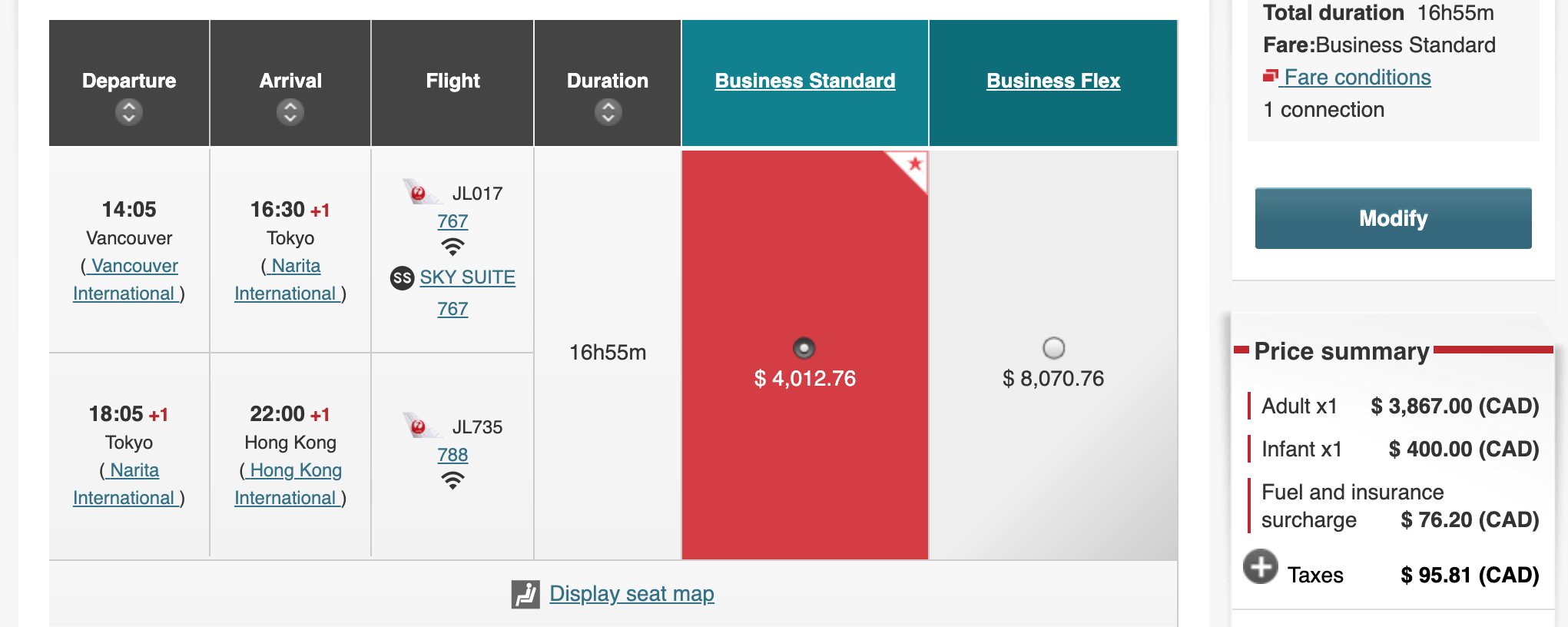1568x627 pixels.
Task: Open the 788 aircraft details link
Action: point(452,455)
